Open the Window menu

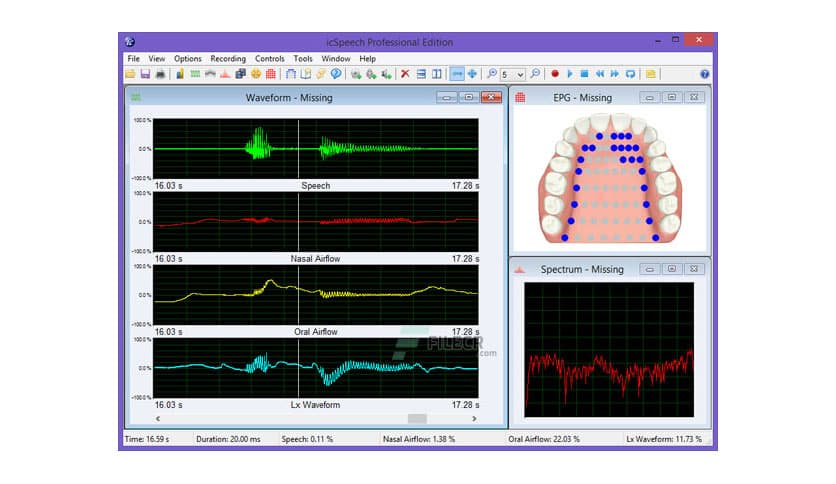(x=335, y=59)
